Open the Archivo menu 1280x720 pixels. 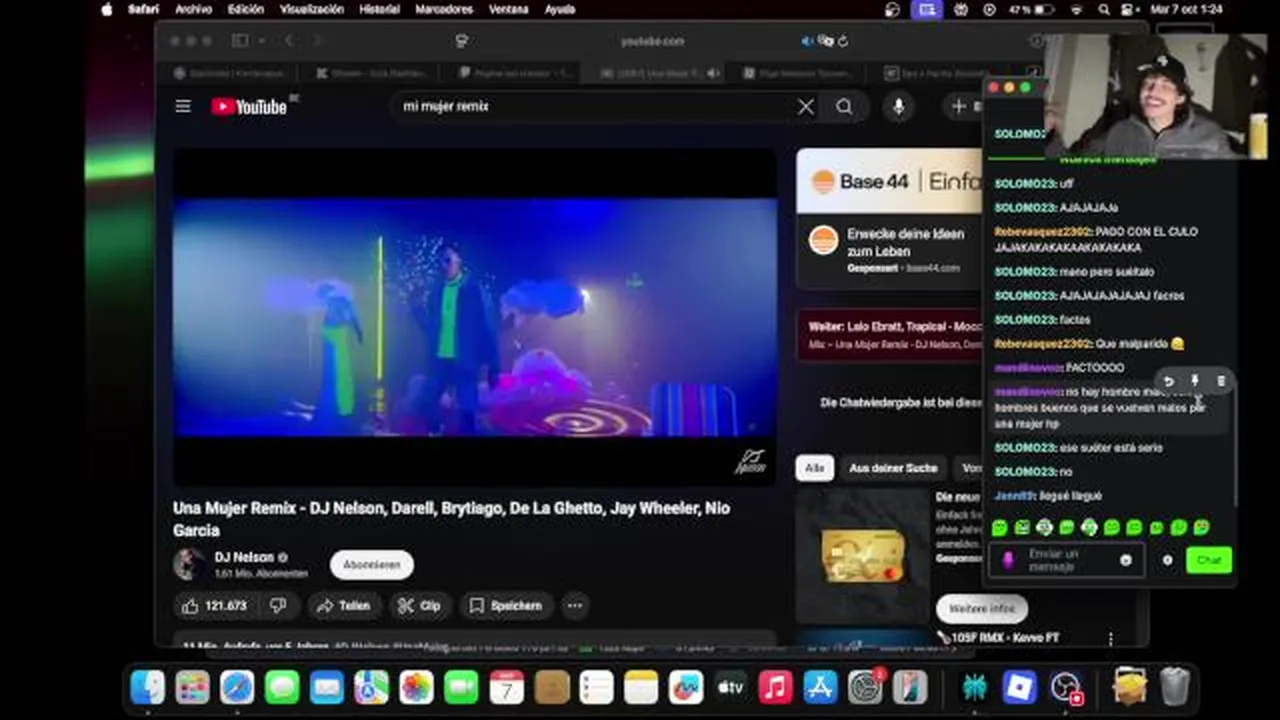193,9
